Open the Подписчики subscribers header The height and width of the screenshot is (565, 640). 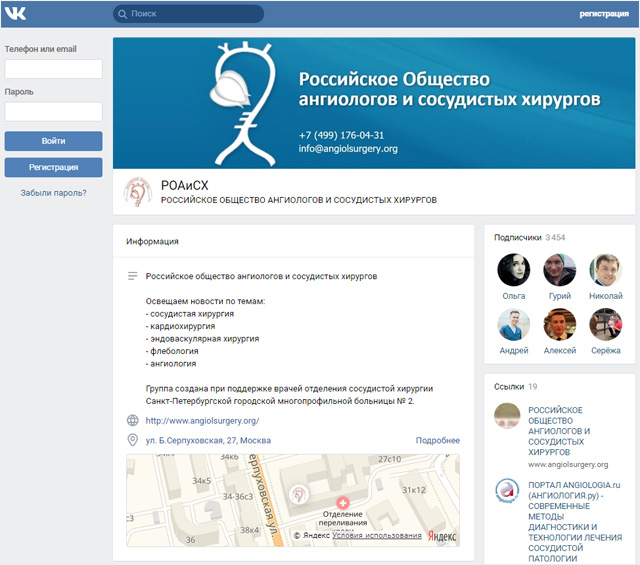tap(518, 238)
